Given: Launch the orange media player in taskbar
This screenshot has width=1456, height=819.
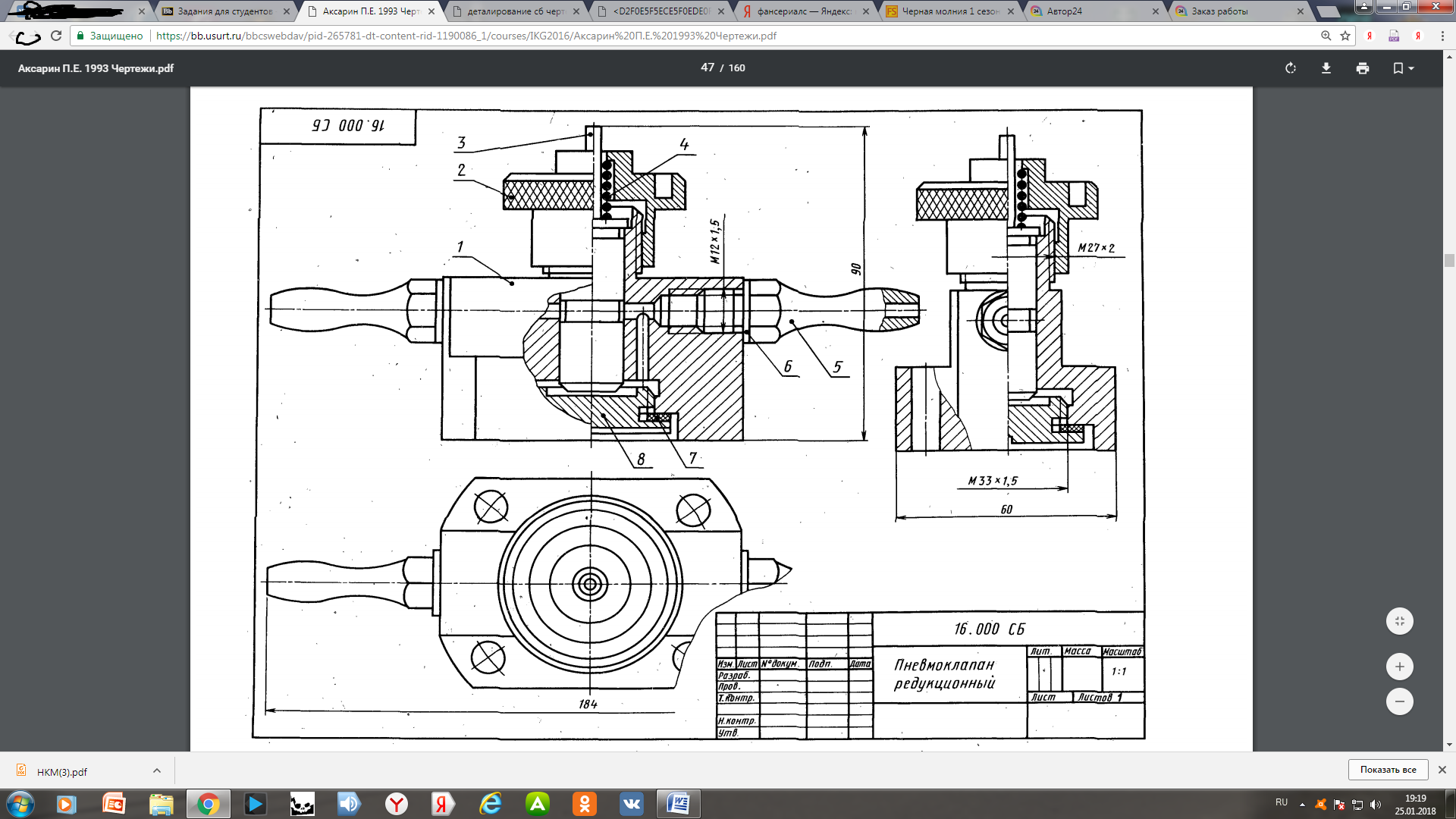Looking at the screenshot, I should pos(66,804).
